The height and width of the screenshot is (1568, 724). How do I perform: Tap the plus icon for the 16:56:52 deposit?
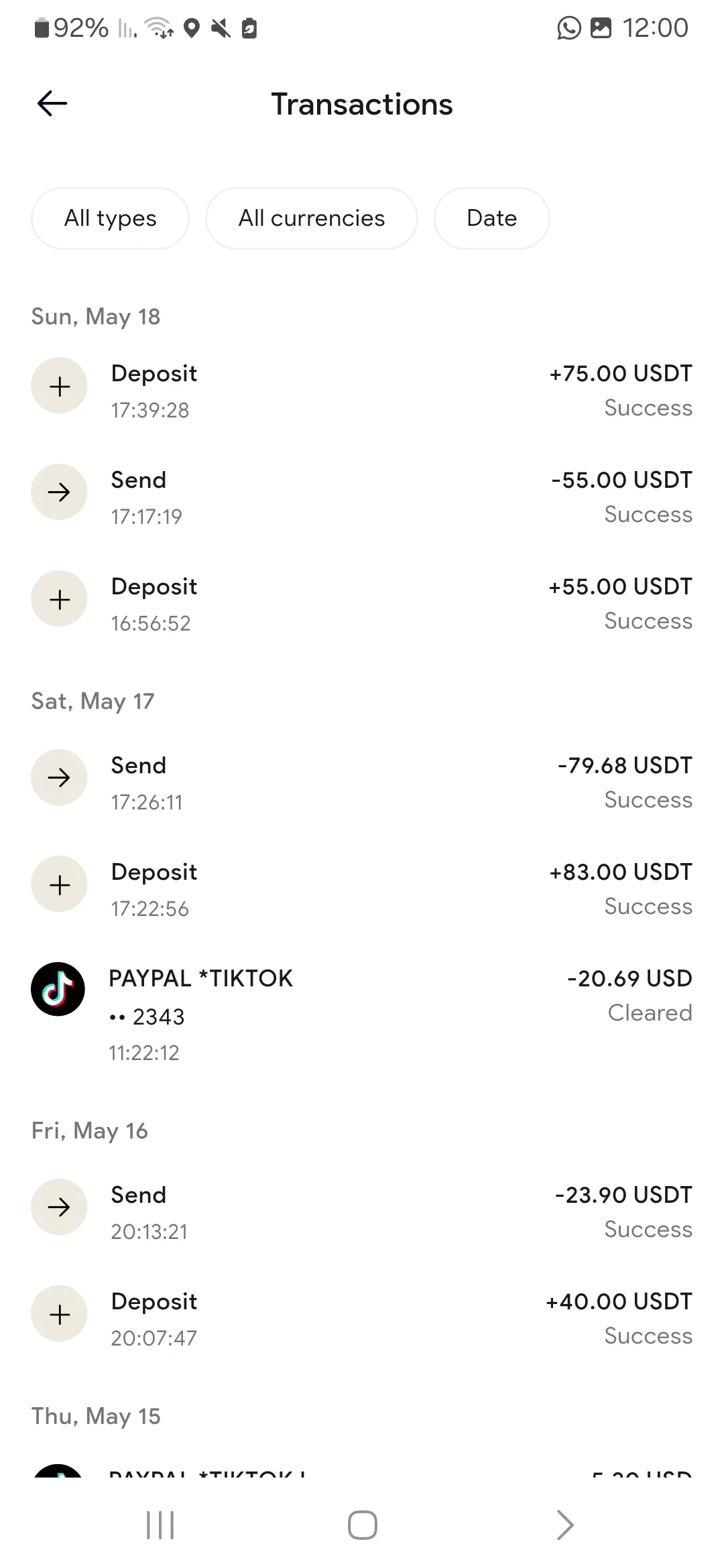coord(59,599)
